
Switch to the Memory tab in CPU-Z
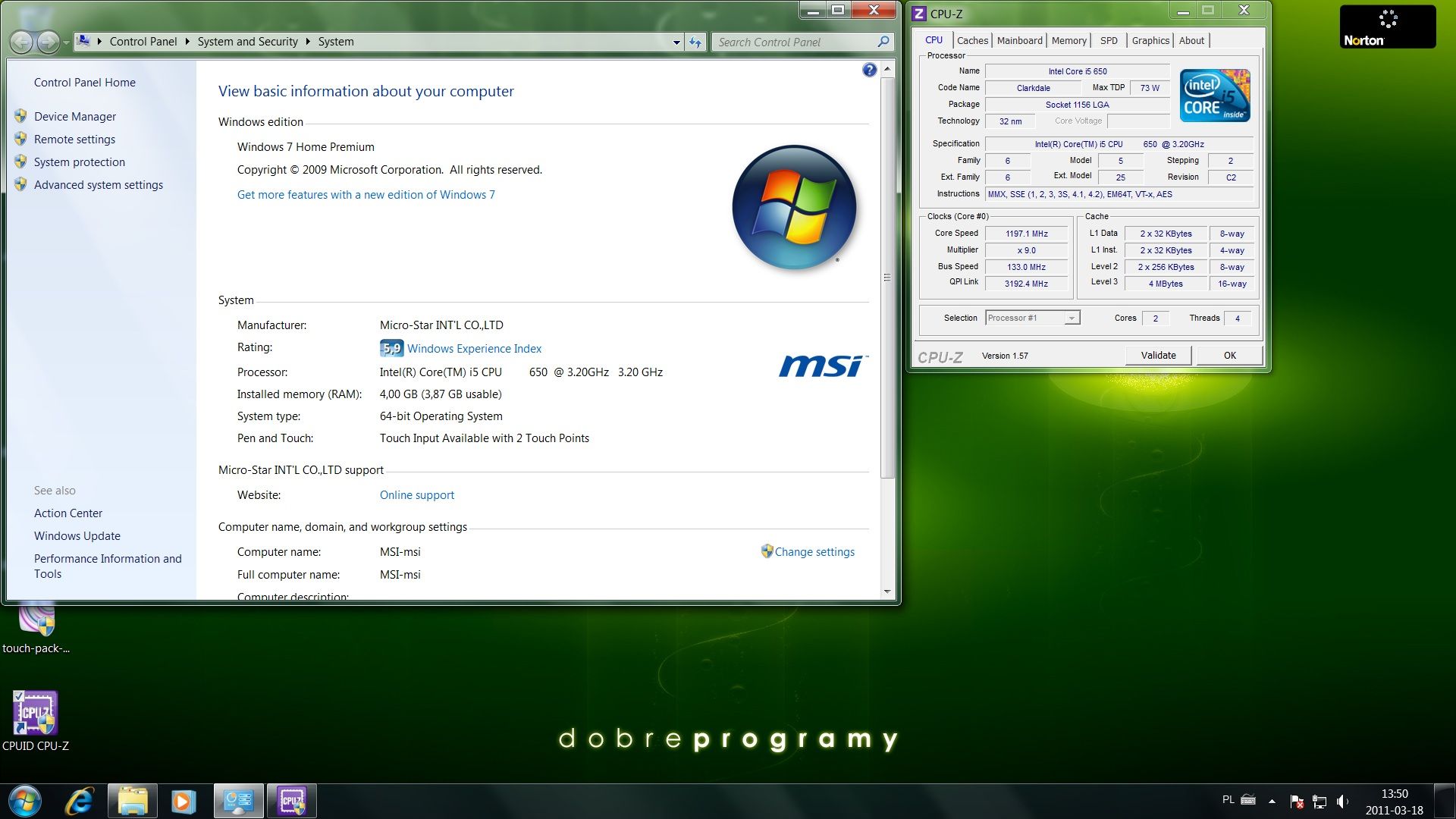pos(1068,40)
